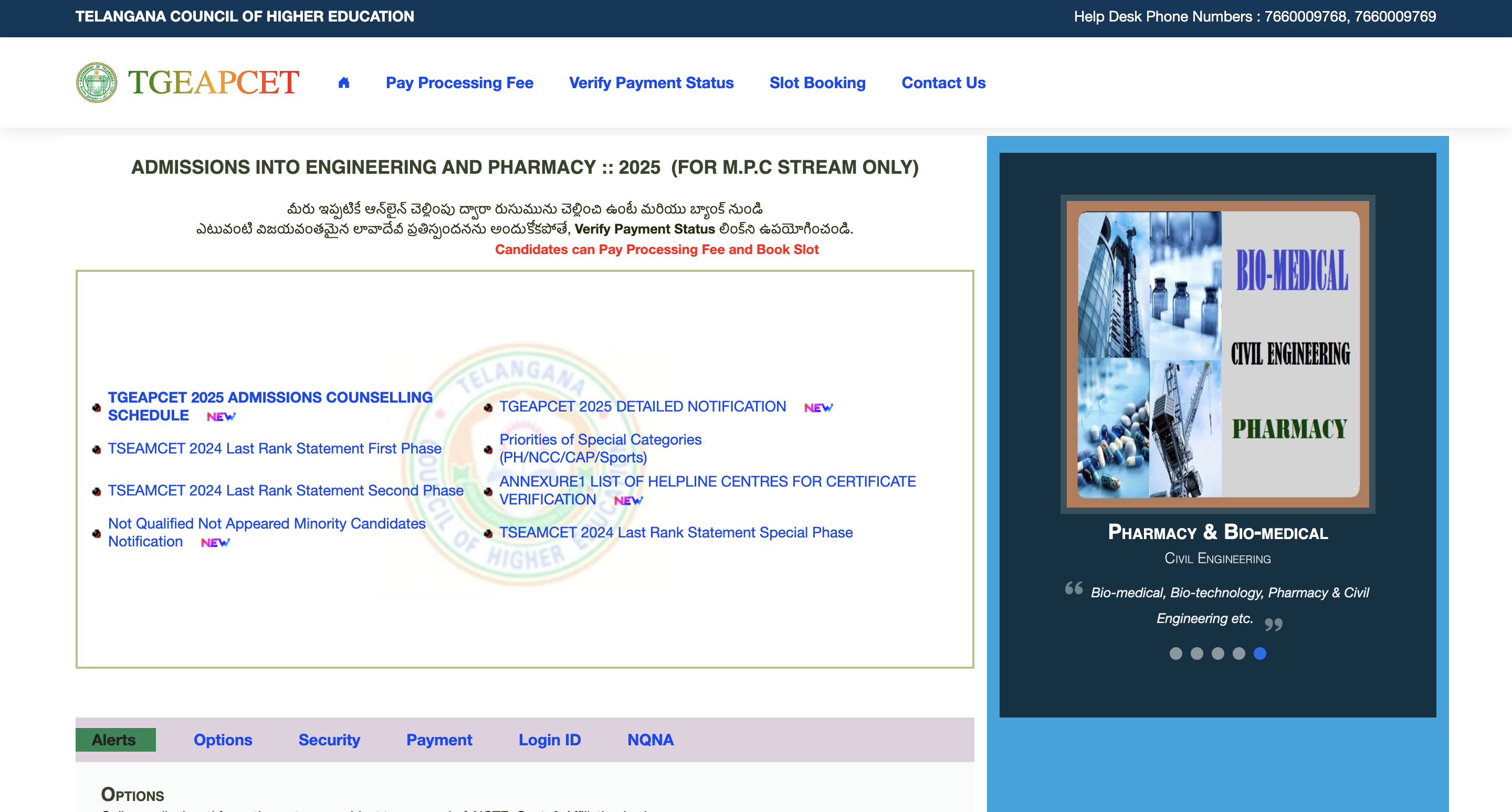Open TSEAMCET 2024 Last Rank Statement First Phase
This screenshot has height=812, width=1512.
pos(275,448)
